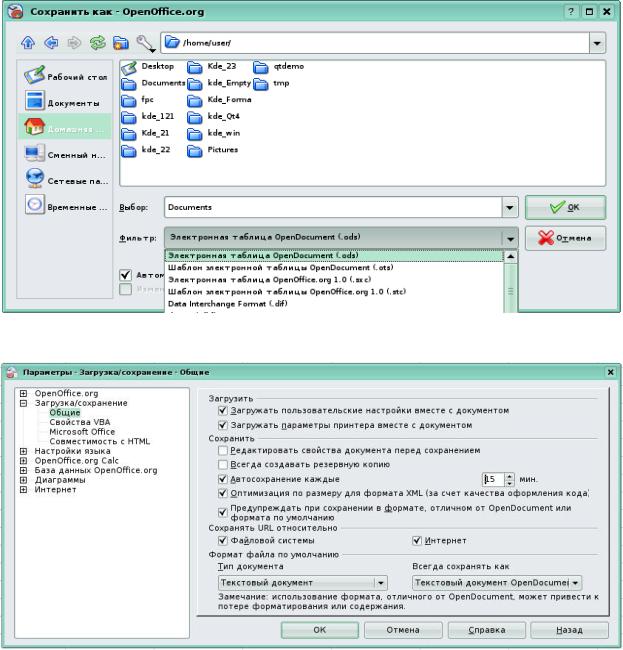
Task: Open the /home/user/ path dropdown
Action: coord(597,43)
